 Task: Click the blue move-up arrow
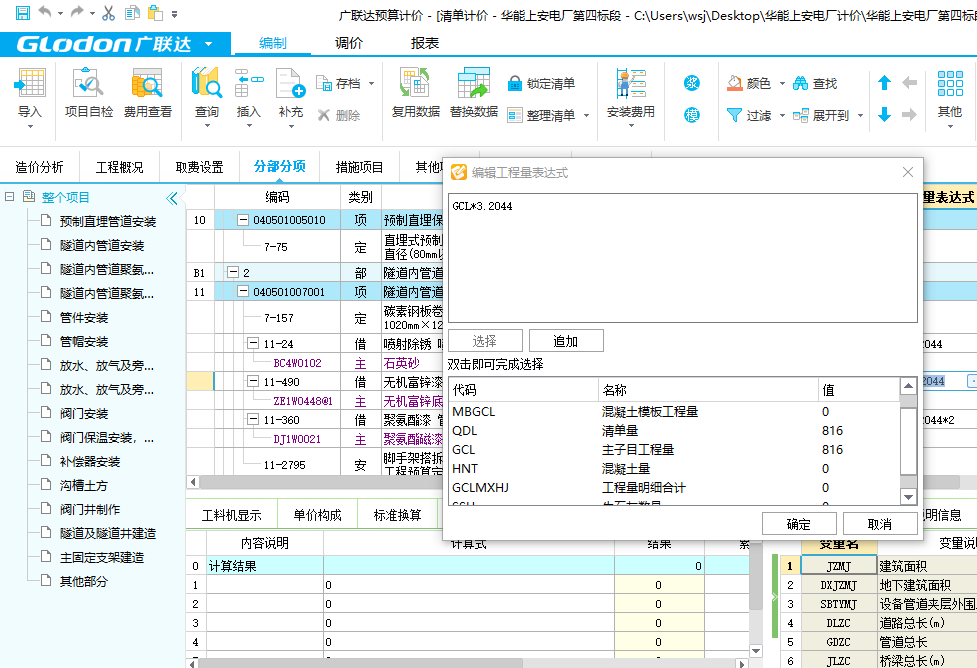click(x=884, y=82)
